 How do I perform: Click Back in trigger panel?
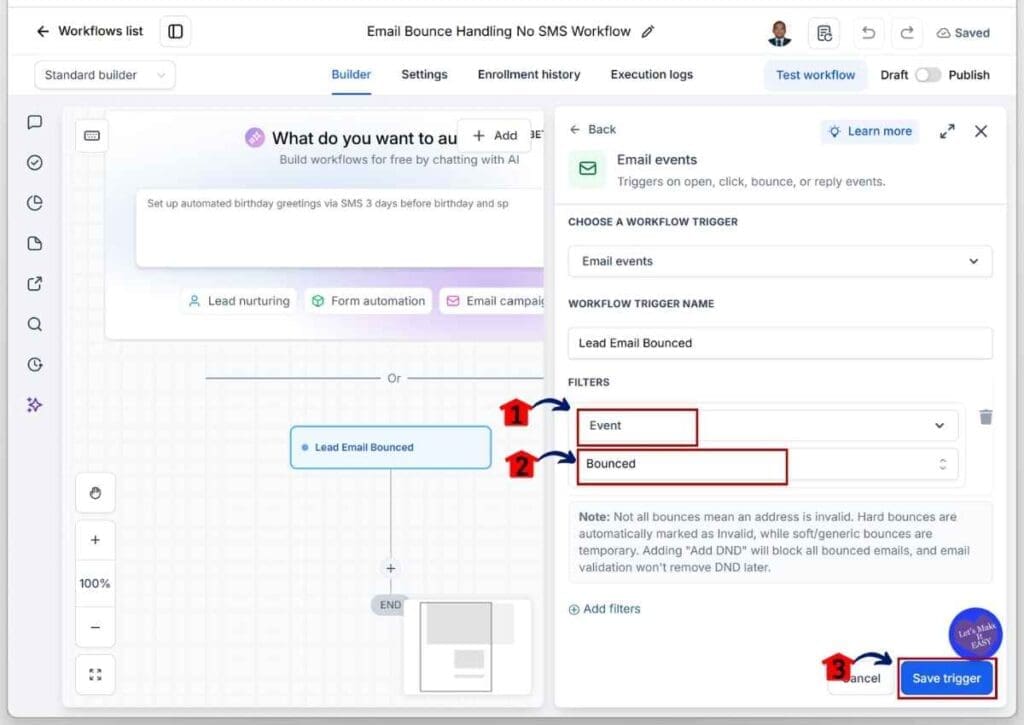coord(592,129)
